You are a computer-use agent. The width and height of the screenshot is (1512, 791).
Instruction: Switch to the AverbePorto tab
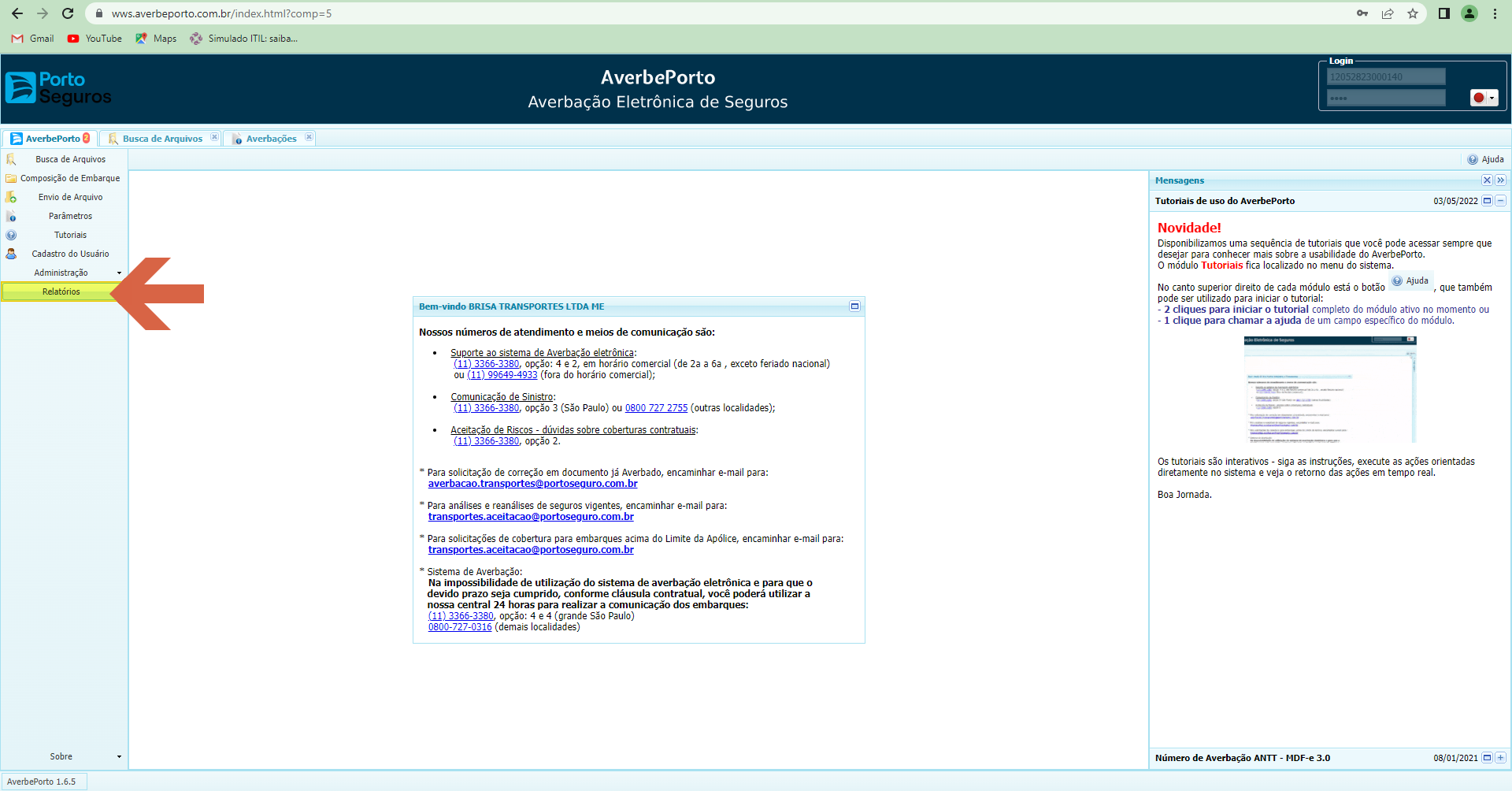(x=50, y=139)
